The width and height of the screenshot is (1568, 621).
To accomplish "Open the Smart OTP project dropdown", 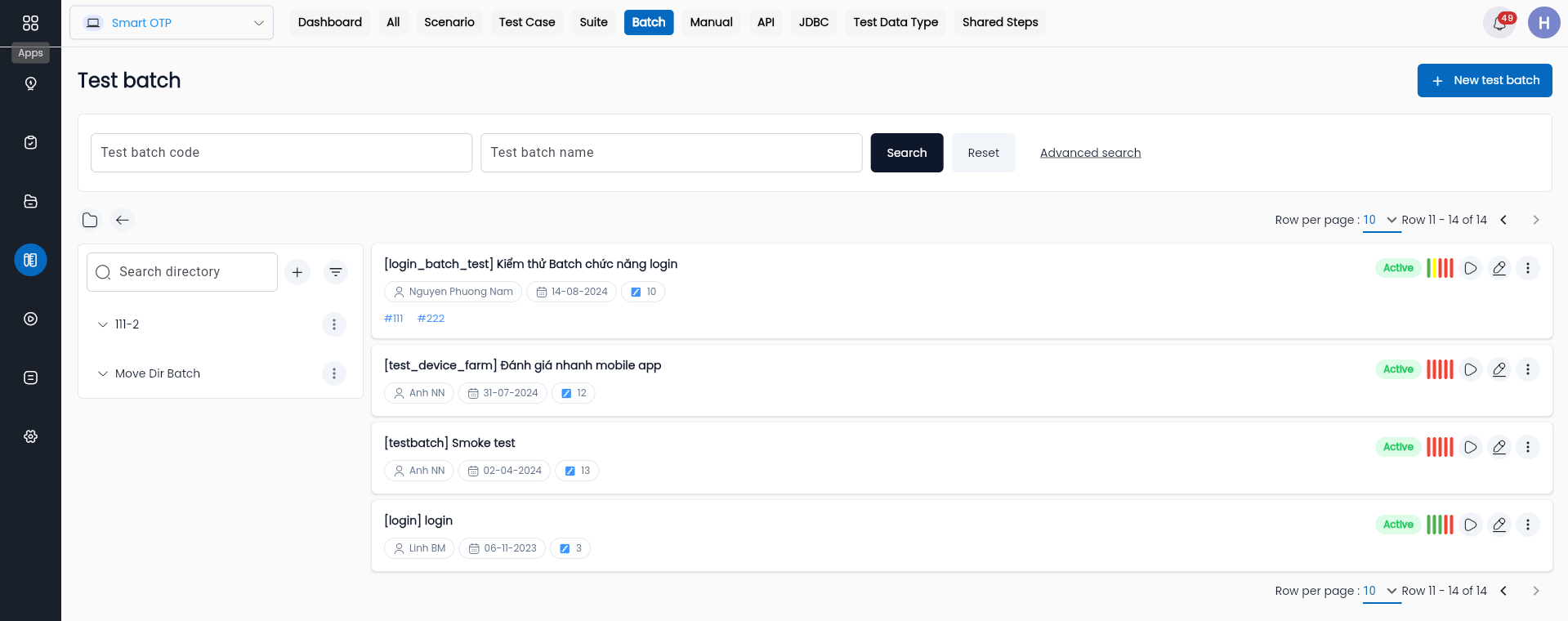I will tap(172, 23).
